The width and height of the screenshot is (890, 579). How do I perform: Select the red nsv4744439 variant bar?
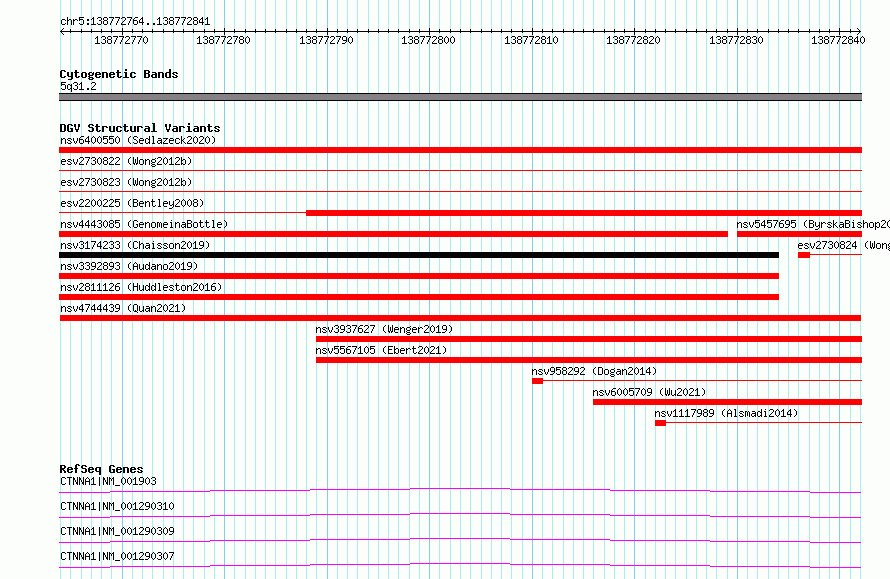460,318
